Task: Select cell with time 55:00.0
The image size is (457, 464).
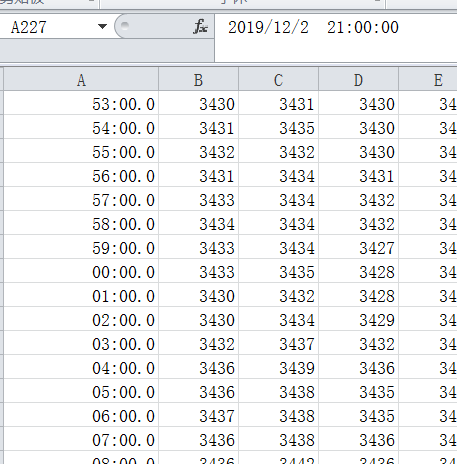Action: pos(81,151)
